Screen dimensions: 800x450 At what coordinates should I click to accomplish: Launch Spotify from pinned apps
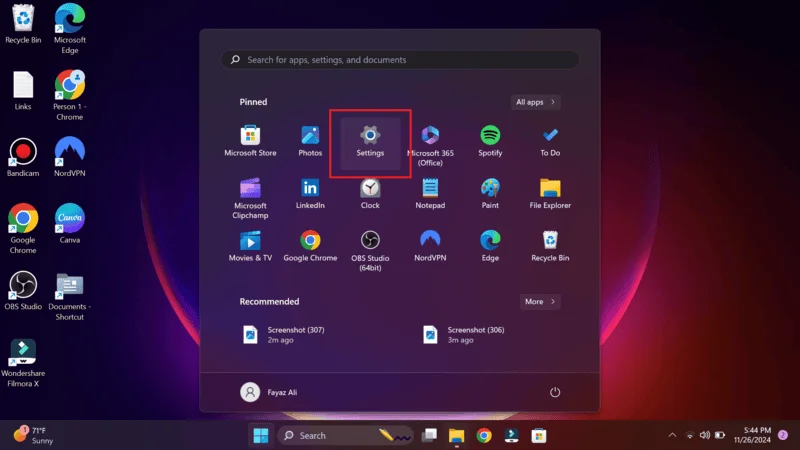click(x=490, y=141)
